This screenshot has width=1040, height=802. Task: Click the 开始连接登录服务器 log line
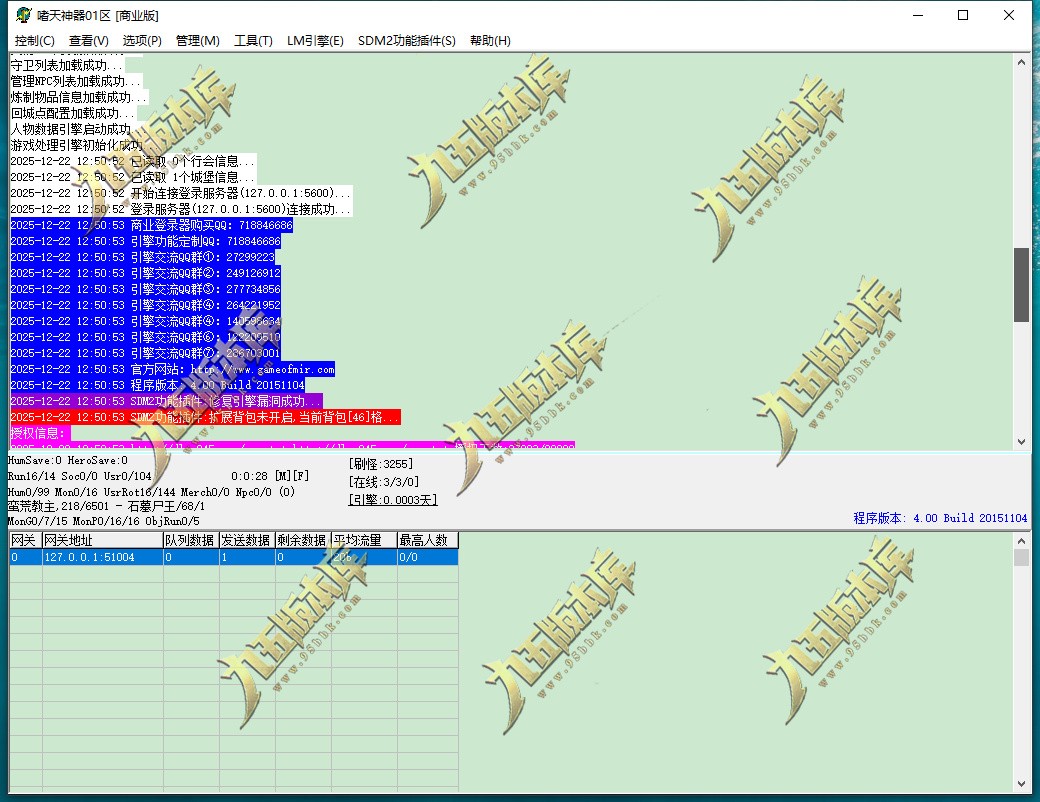(x=181, y=193)
